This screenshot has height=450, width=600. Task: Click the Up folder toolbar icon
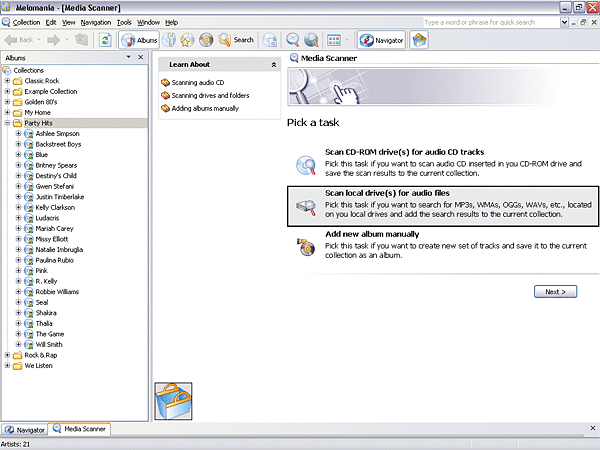[81, 39]
